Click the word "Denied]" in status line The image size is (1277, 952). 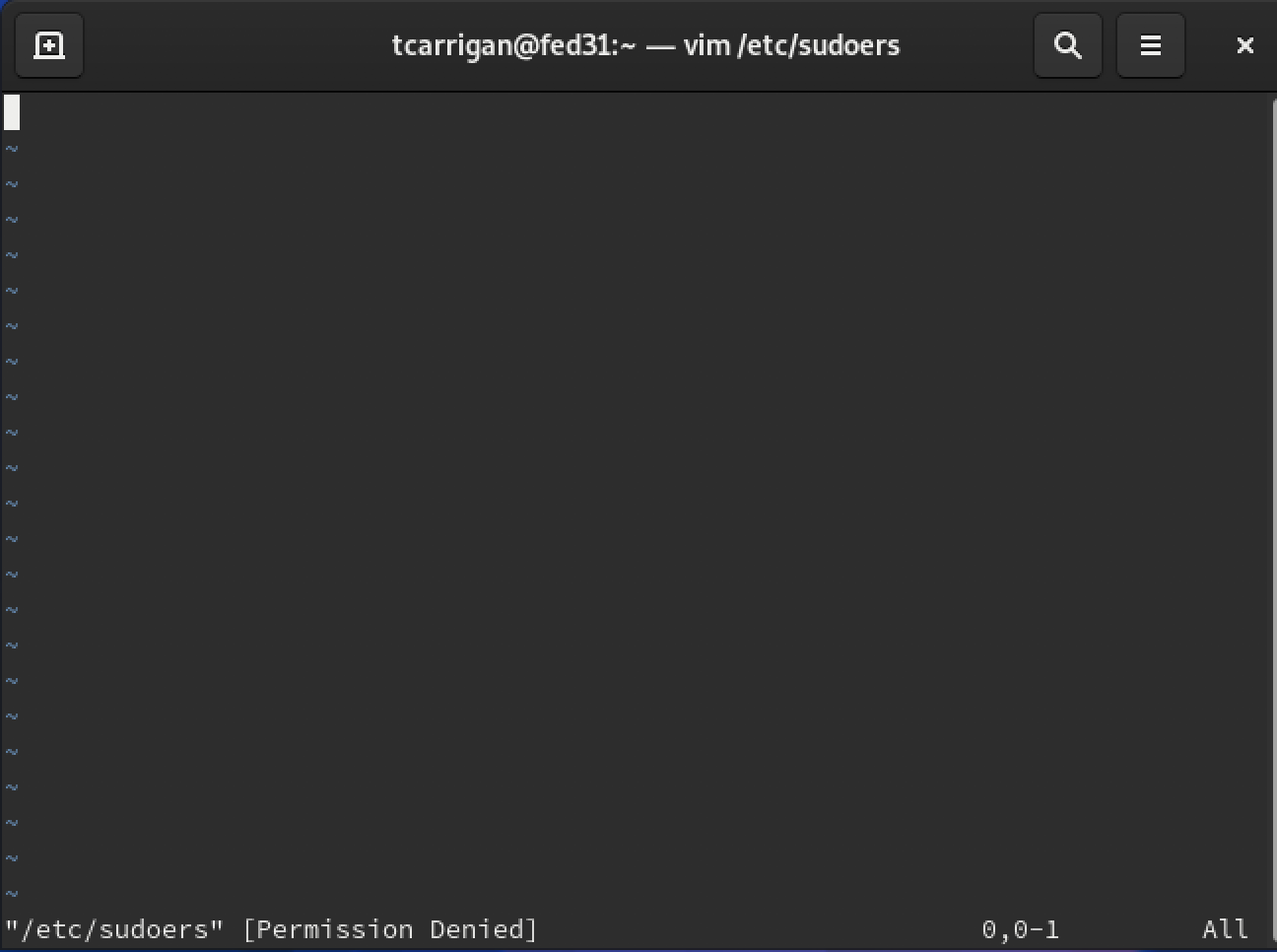tap(484, 929)
